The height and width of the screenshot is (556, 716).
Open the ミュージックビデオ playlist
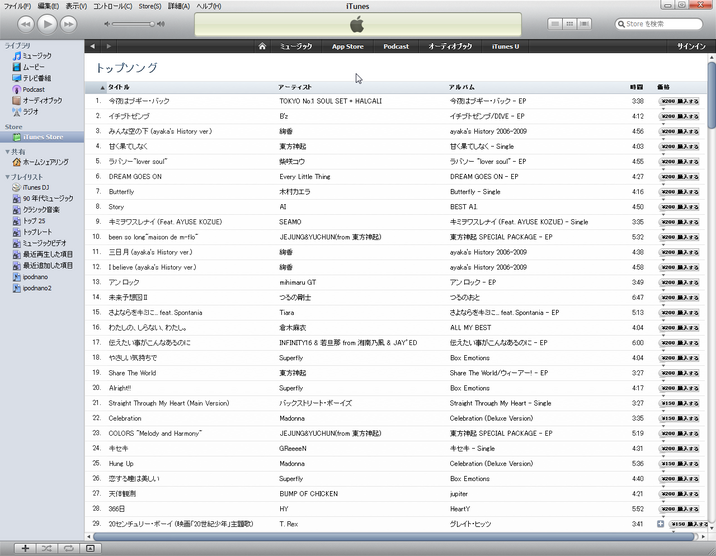(42, 243)
